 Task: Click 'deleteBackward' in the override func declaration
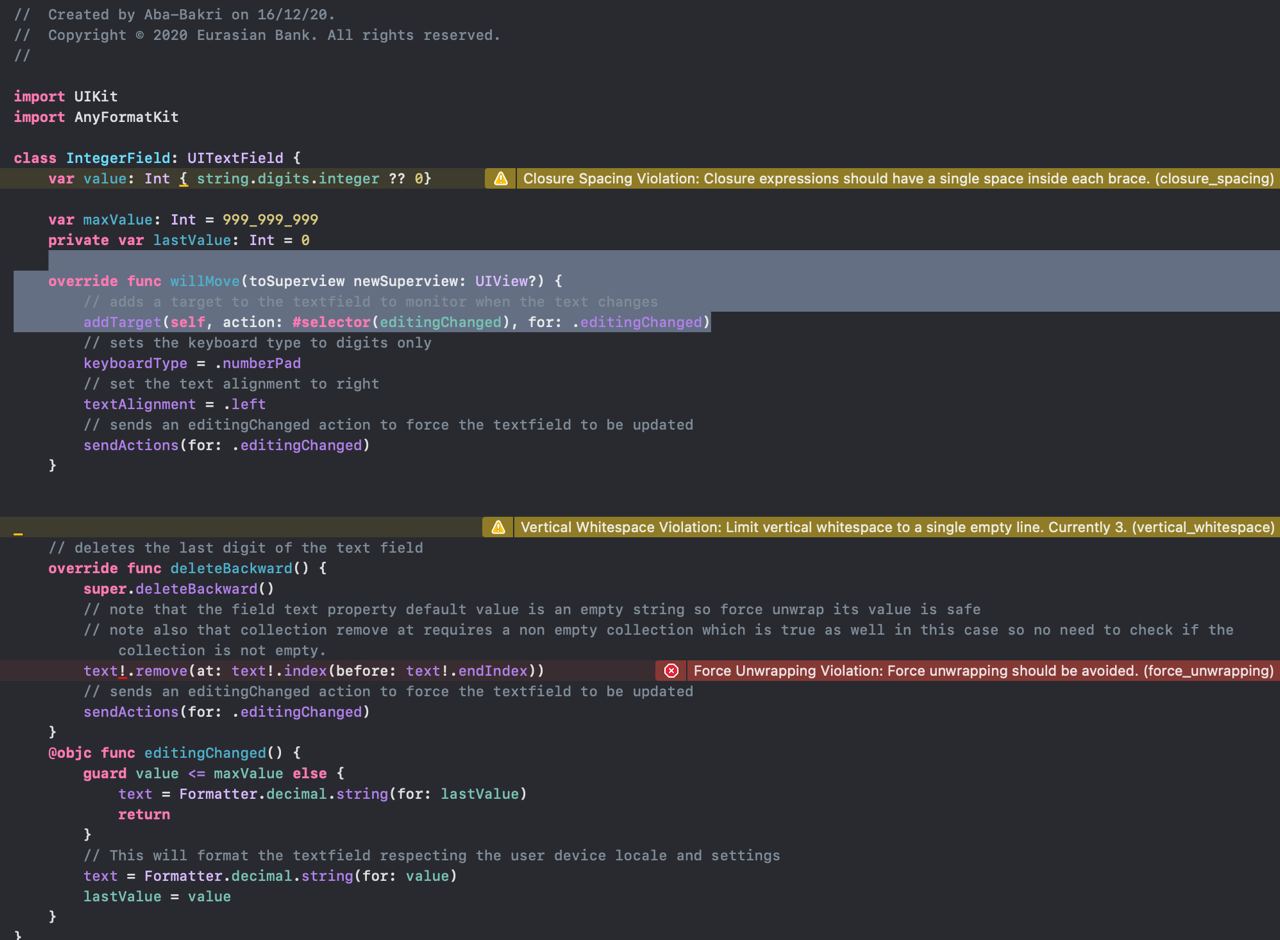[231, 568]
